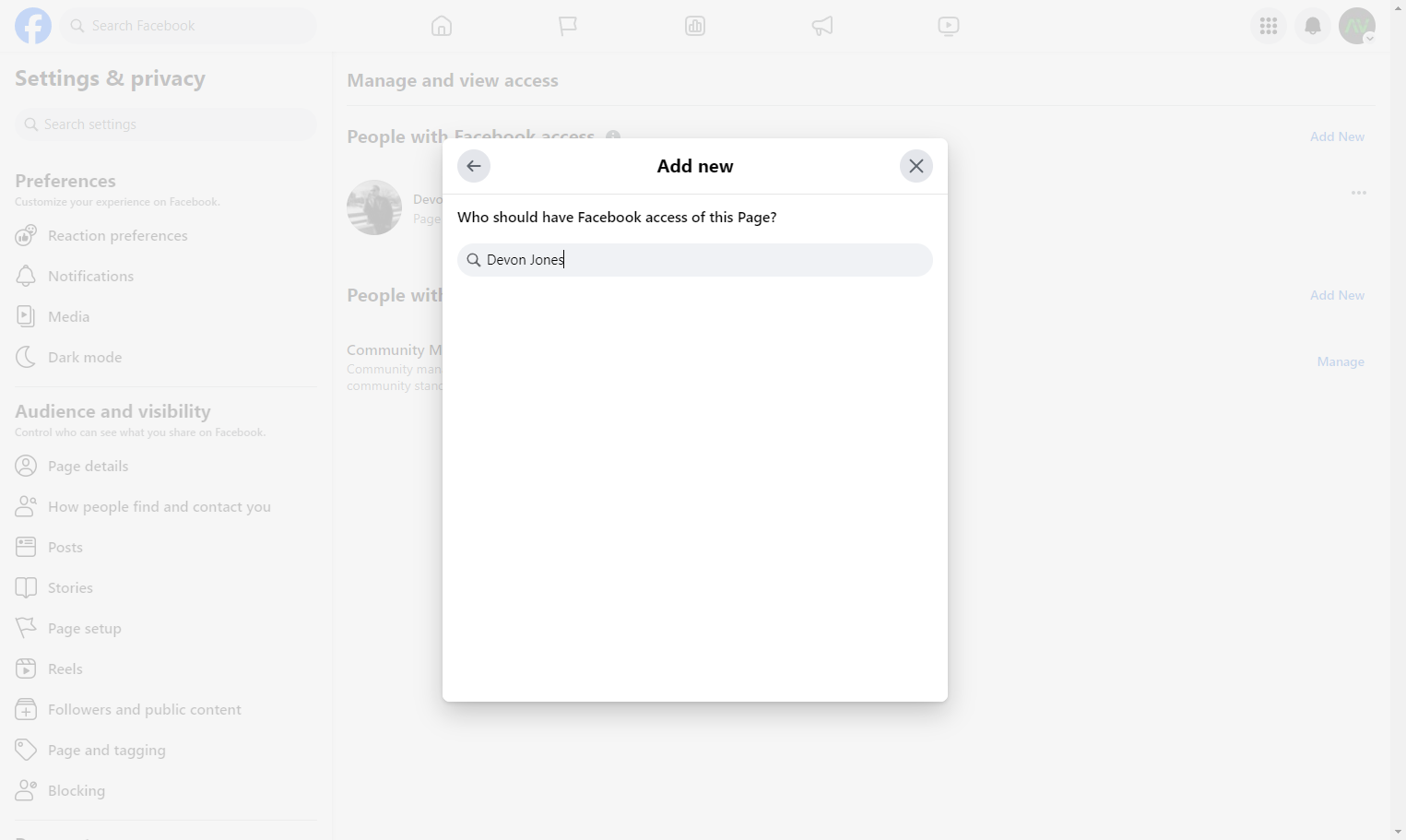Click Add New beside second People section
Image resolution: width=1406 pixels, height=840 pixels.
click(x=1337, y=295)
